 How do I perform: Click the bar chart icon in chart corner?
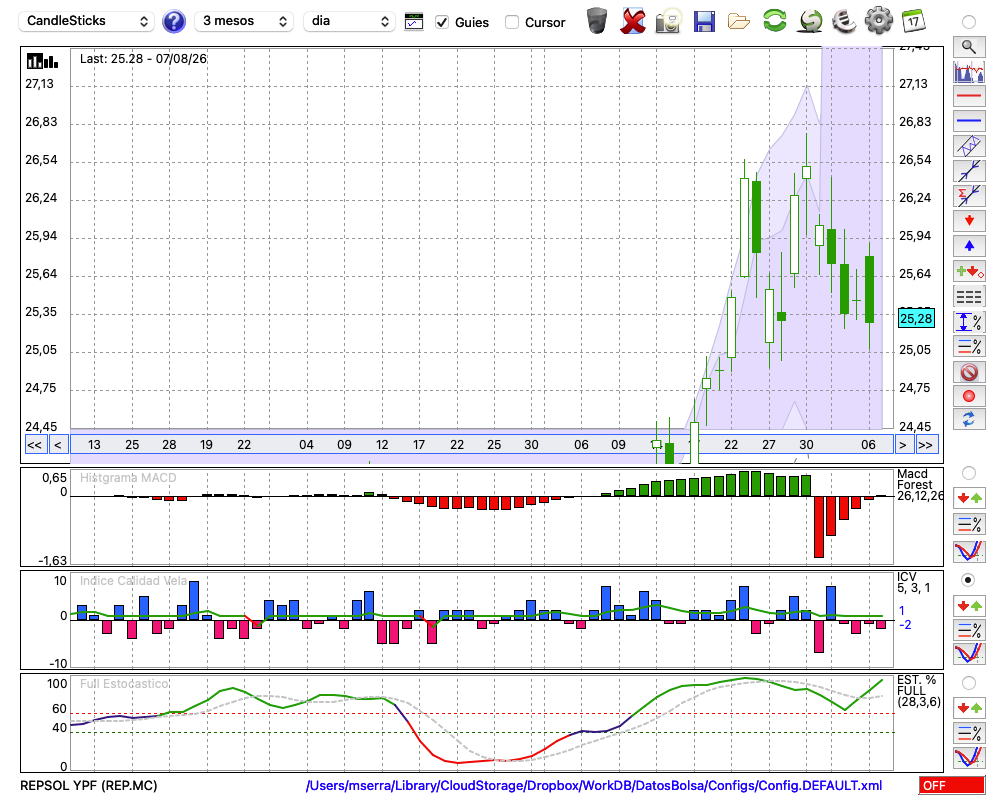[x=42, y=61]
